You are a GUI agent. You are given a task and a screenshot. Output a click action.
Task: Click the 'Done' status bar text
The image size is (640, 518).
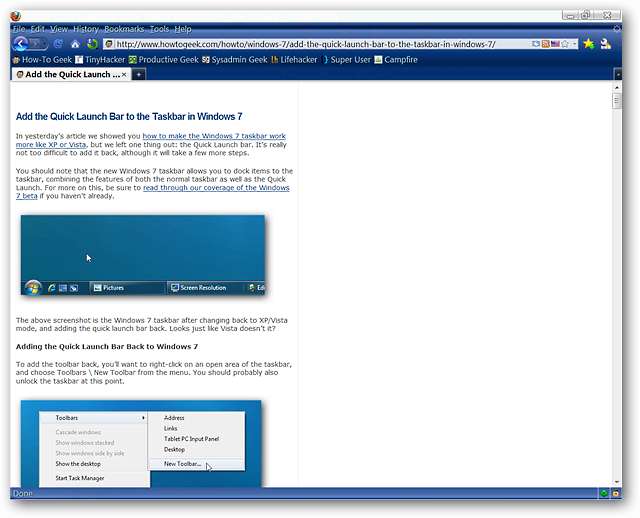[x=22, y=493]
